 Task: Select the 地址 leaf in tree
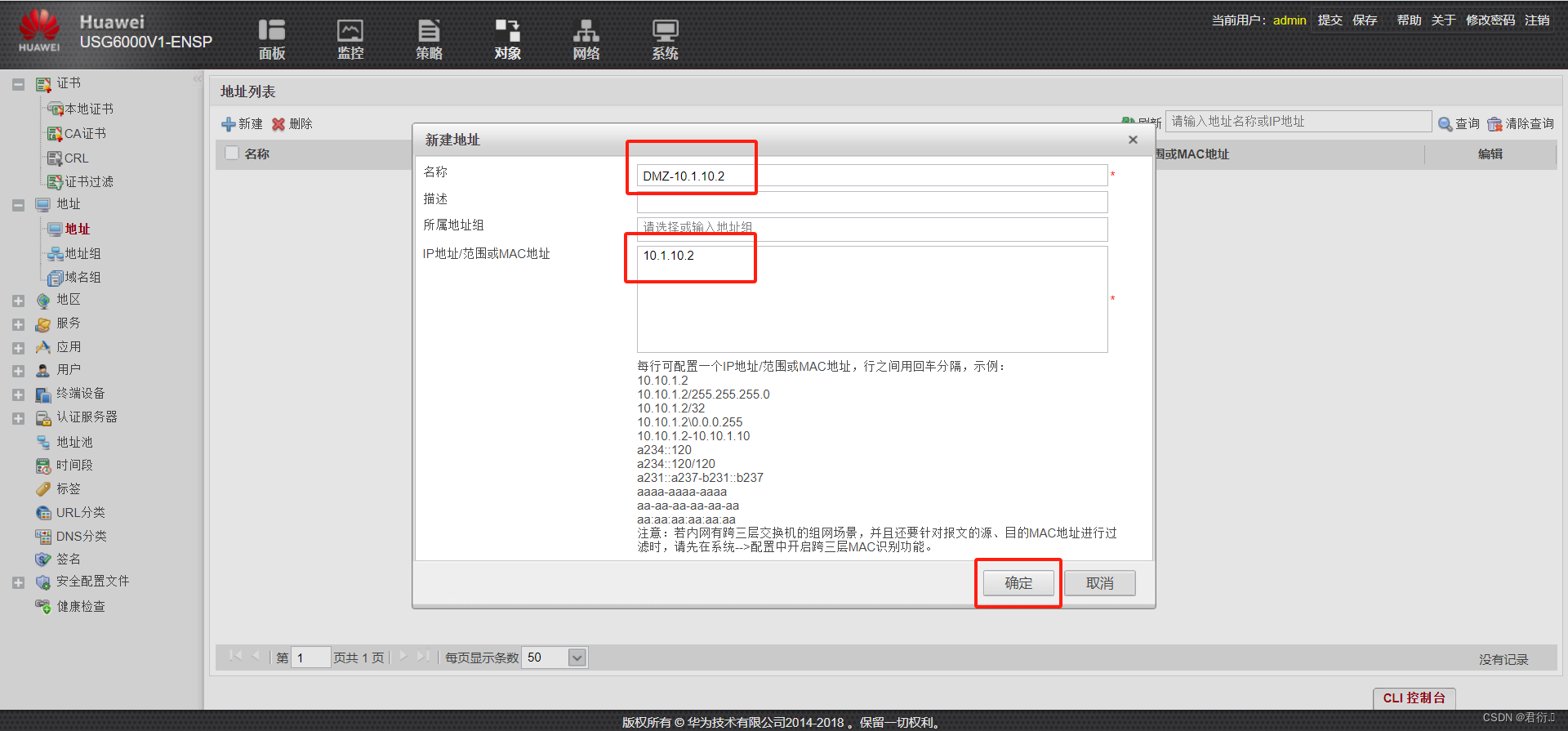(78, 230)
